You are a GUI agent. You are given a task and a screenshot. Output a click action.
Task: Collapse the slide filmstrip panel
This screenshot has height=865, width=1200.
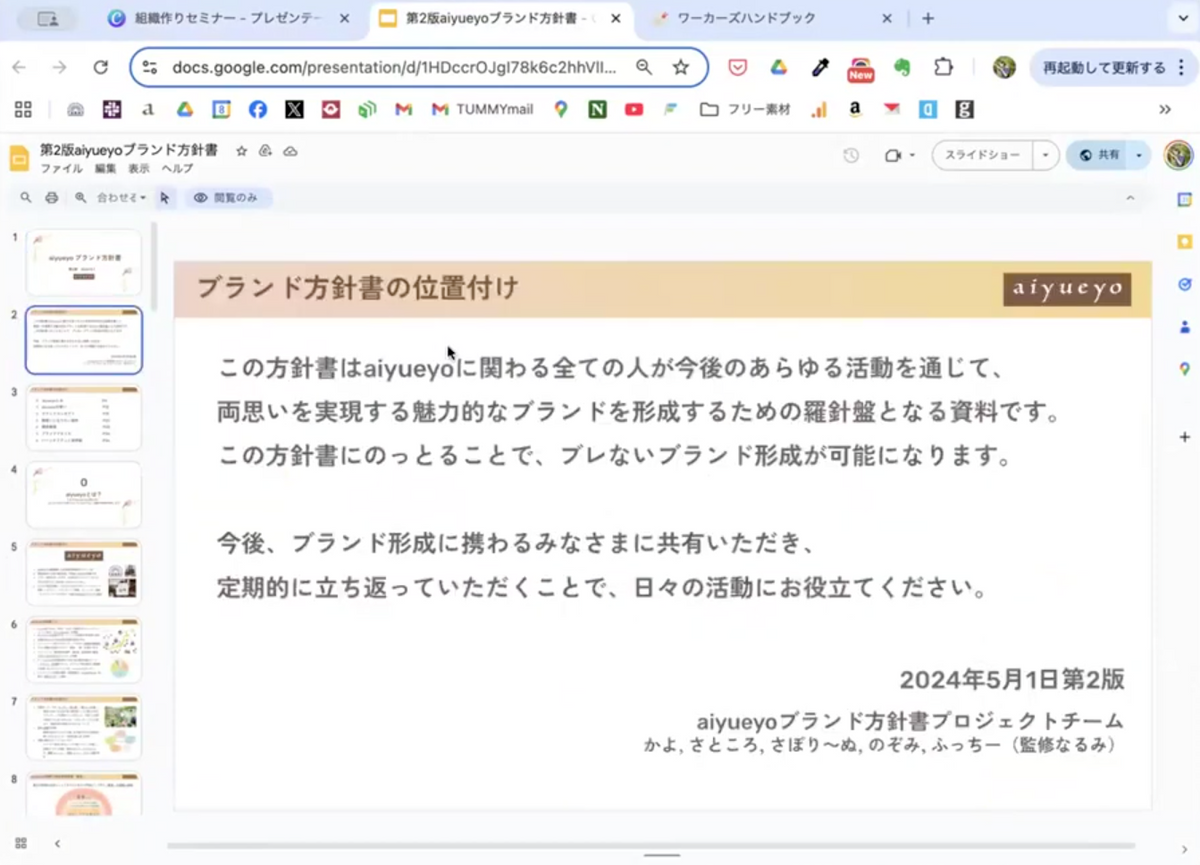pos(57,843)
